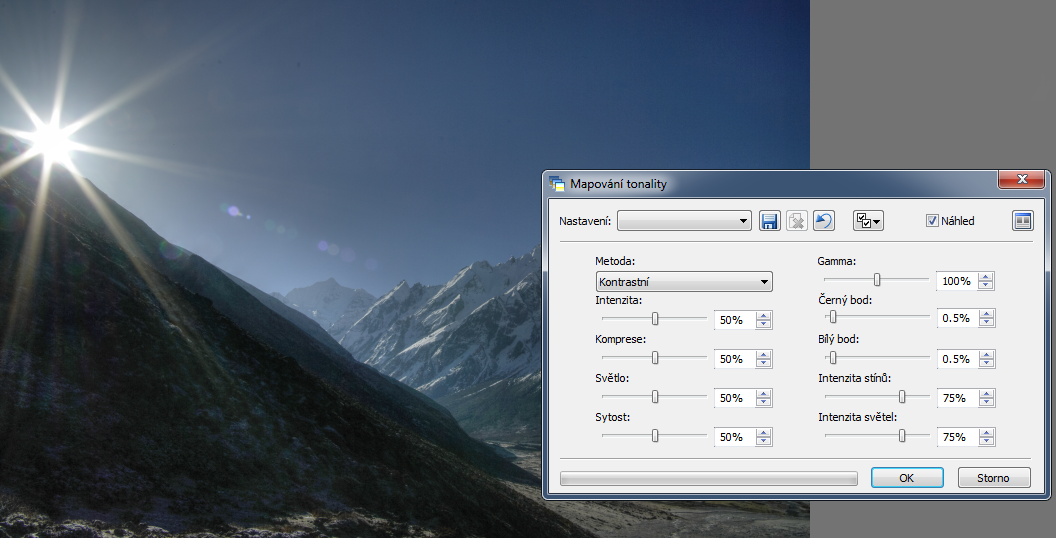Cancel the dialog with Storno

[993, 478]
